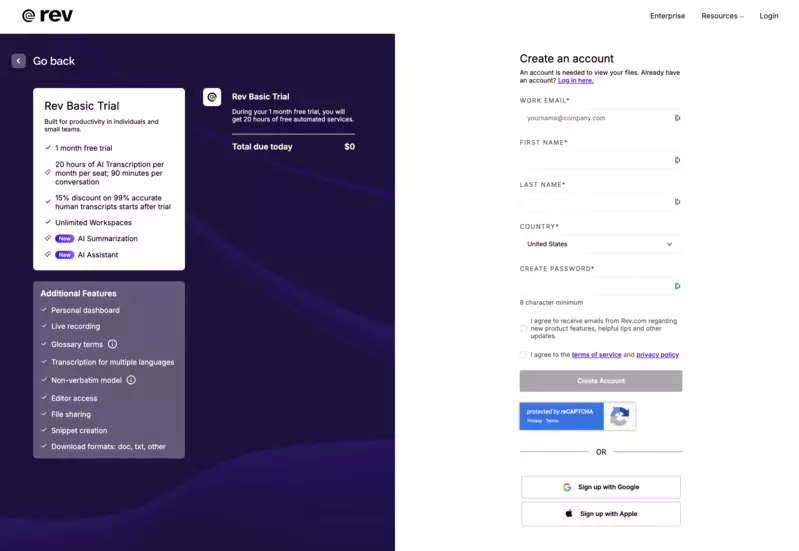Click 'Transcription for multiple languages' text
The height and width of the screenshot is (551, 799).
tap(113, 362)
